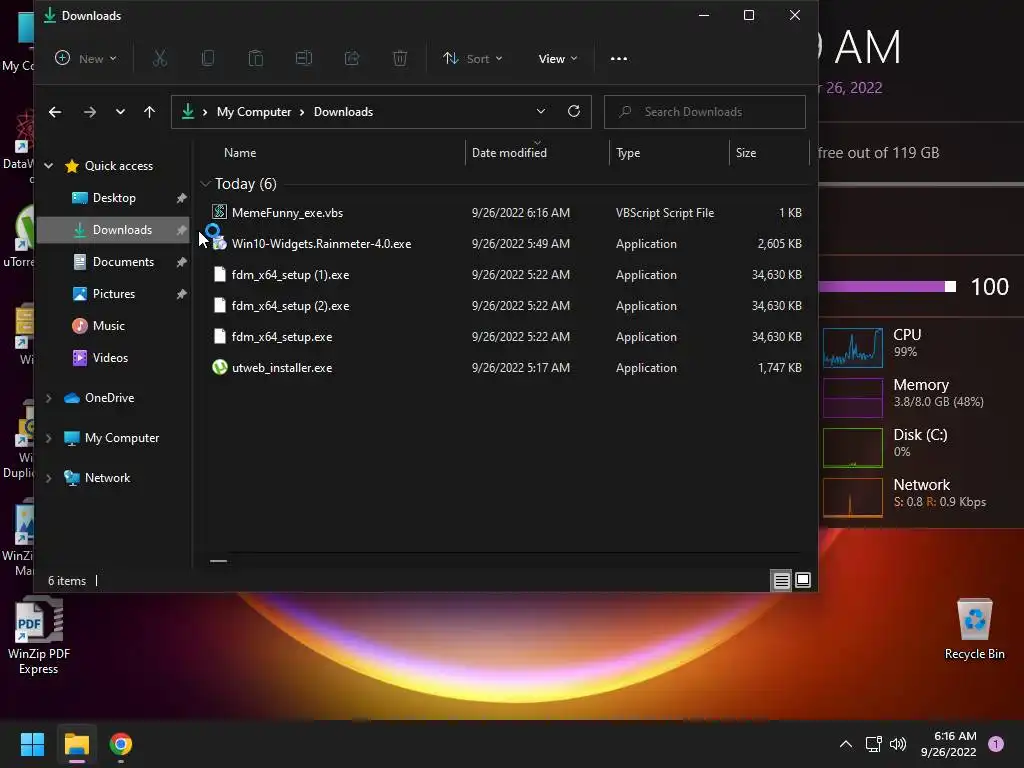Image resolution: width=1024 pixels, height=768 pixels.
Task: Show hidden system tray icons chevron
Action: (x=846, y=744)
